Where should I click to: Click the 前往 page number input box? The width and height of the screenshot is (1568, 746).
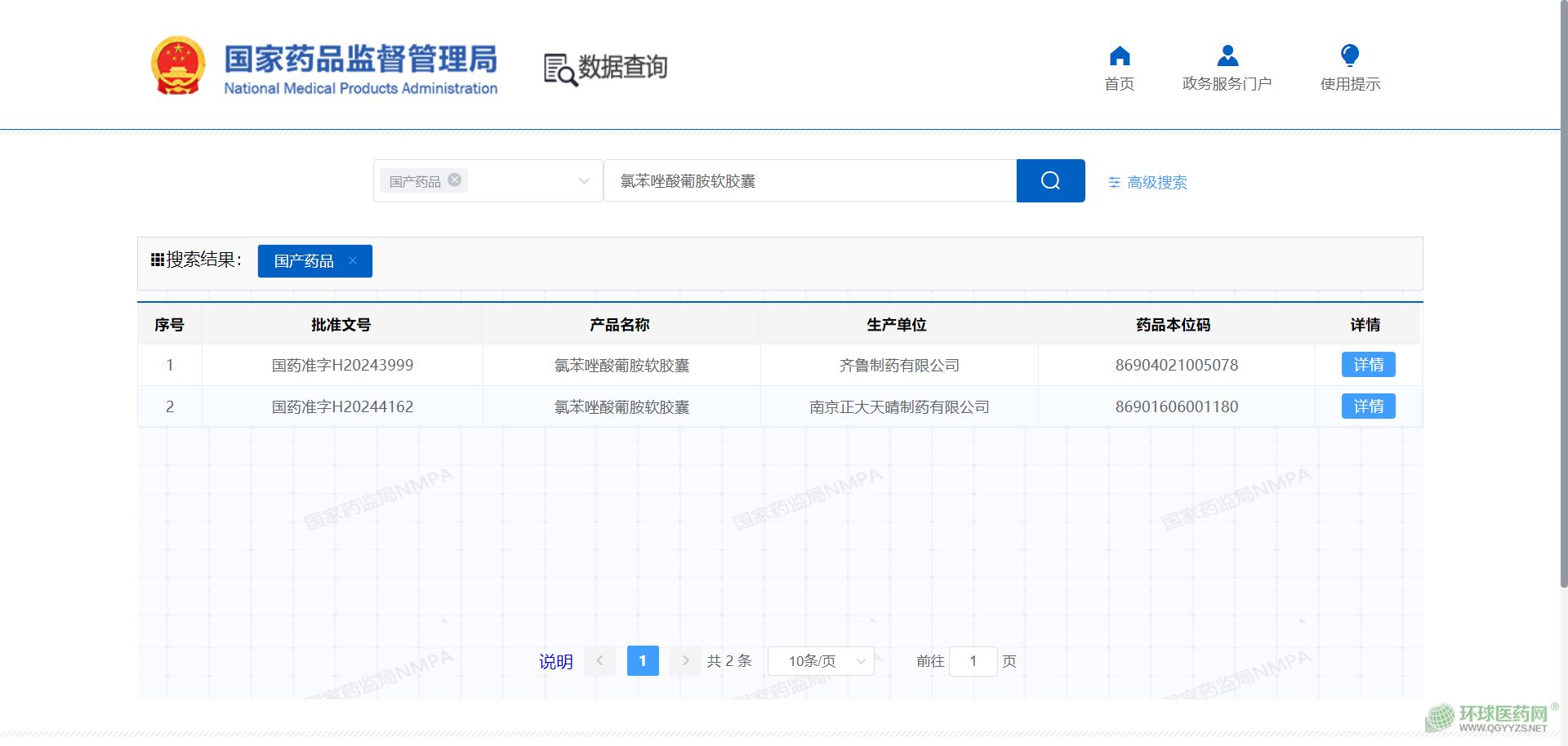coord(973,661)
